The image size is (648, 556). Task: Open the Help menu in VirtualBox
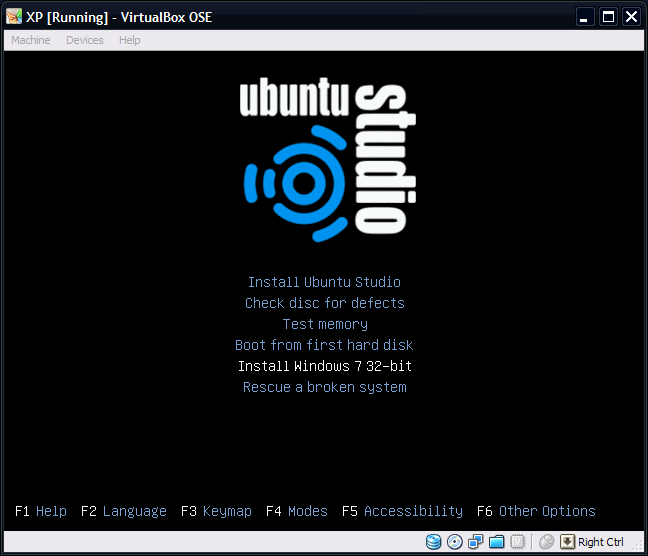point(130,40)
